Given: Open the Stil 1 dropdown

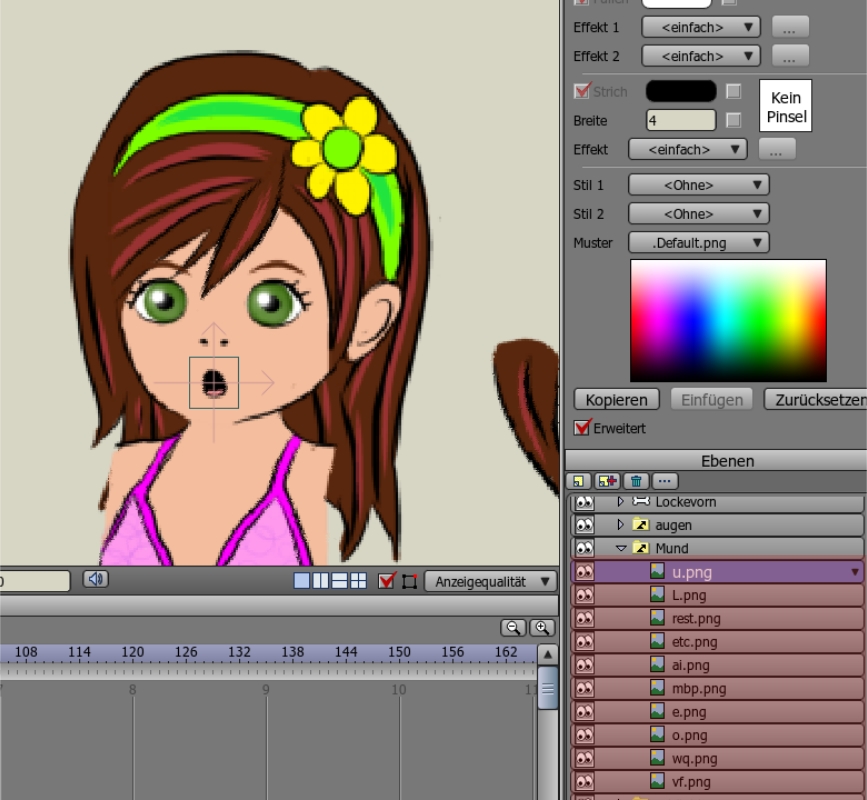Looking at the screenshot, I should coord(698,185).
